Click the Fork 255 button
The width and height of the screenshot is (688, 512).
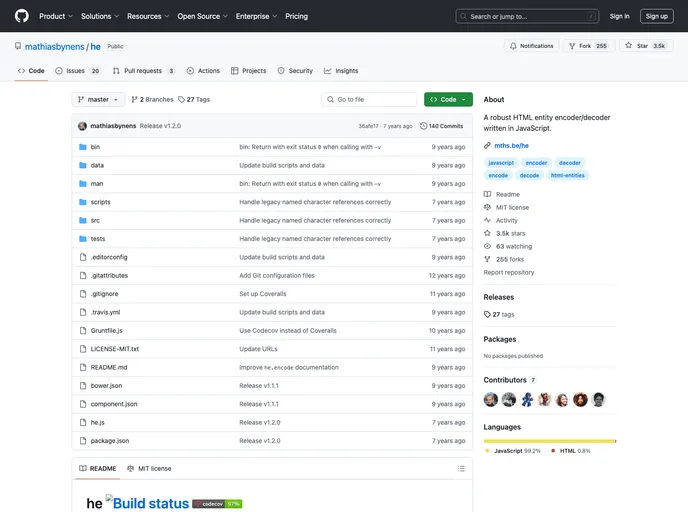[588, 46]
